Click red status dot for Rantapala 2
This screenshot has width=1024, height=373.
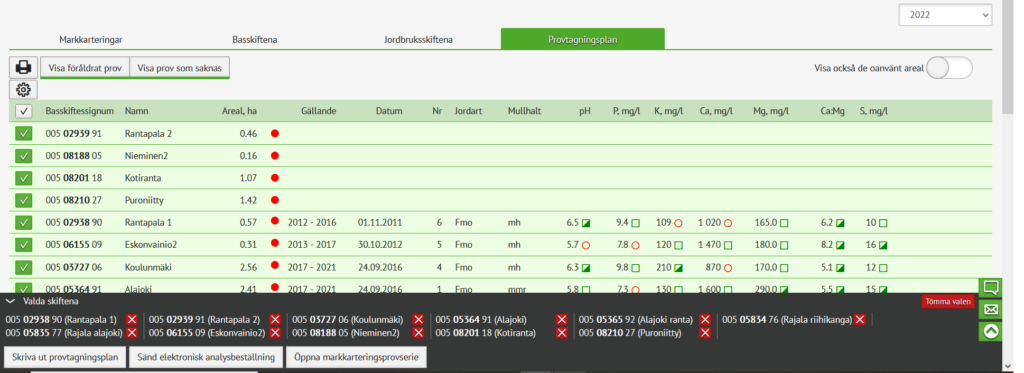click(x=275, y=133)
